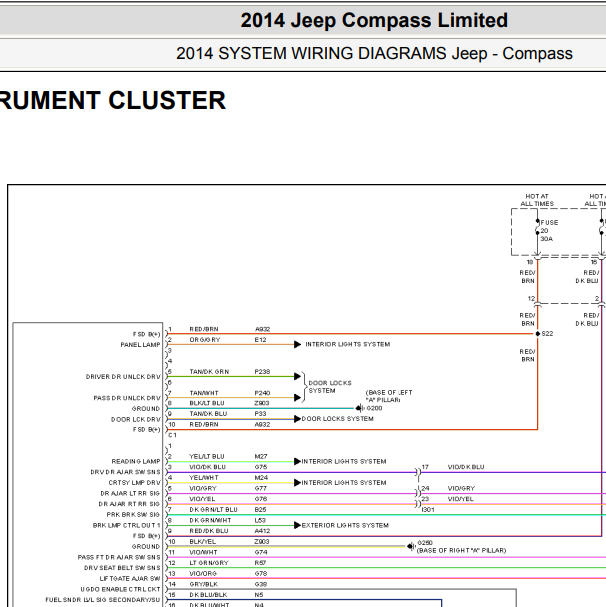Click circuit code L53
Viewport: 606px width, 607px height.
[x=260, y=520]
